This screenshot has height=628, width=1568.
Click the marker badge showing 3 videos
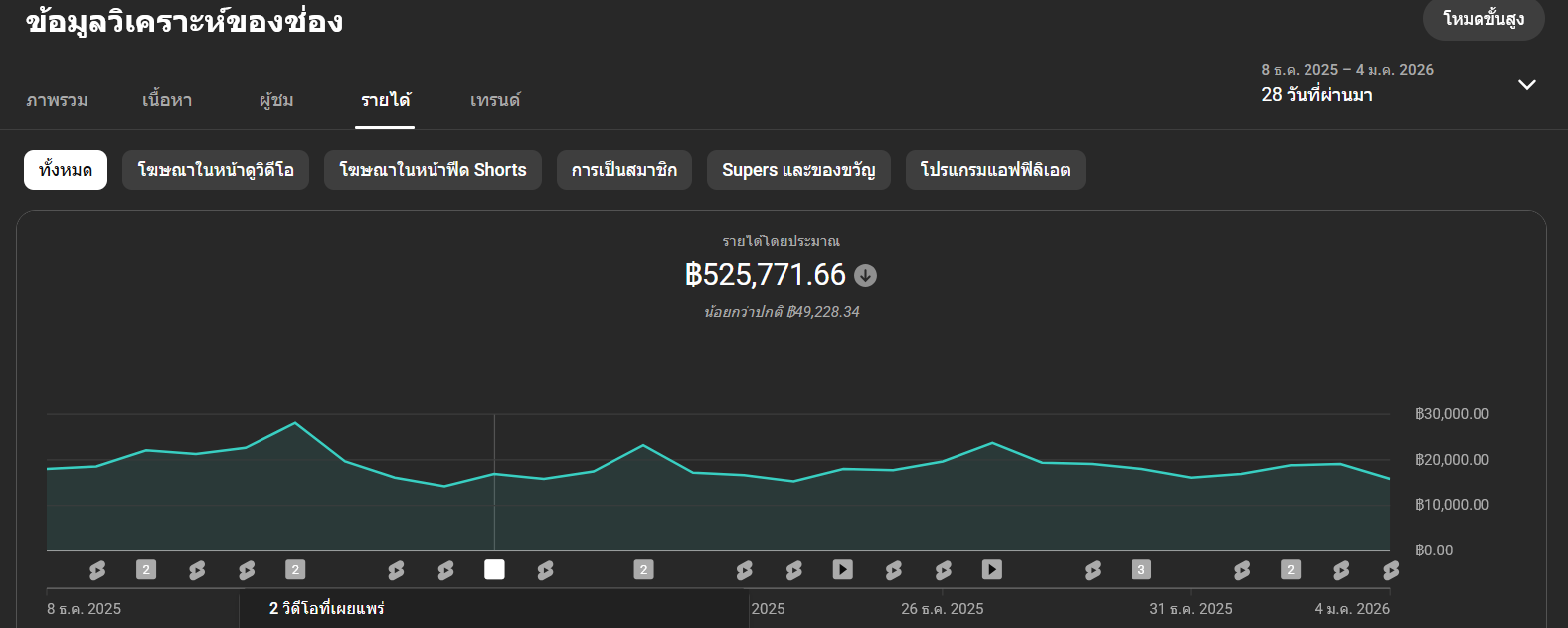1140,569
